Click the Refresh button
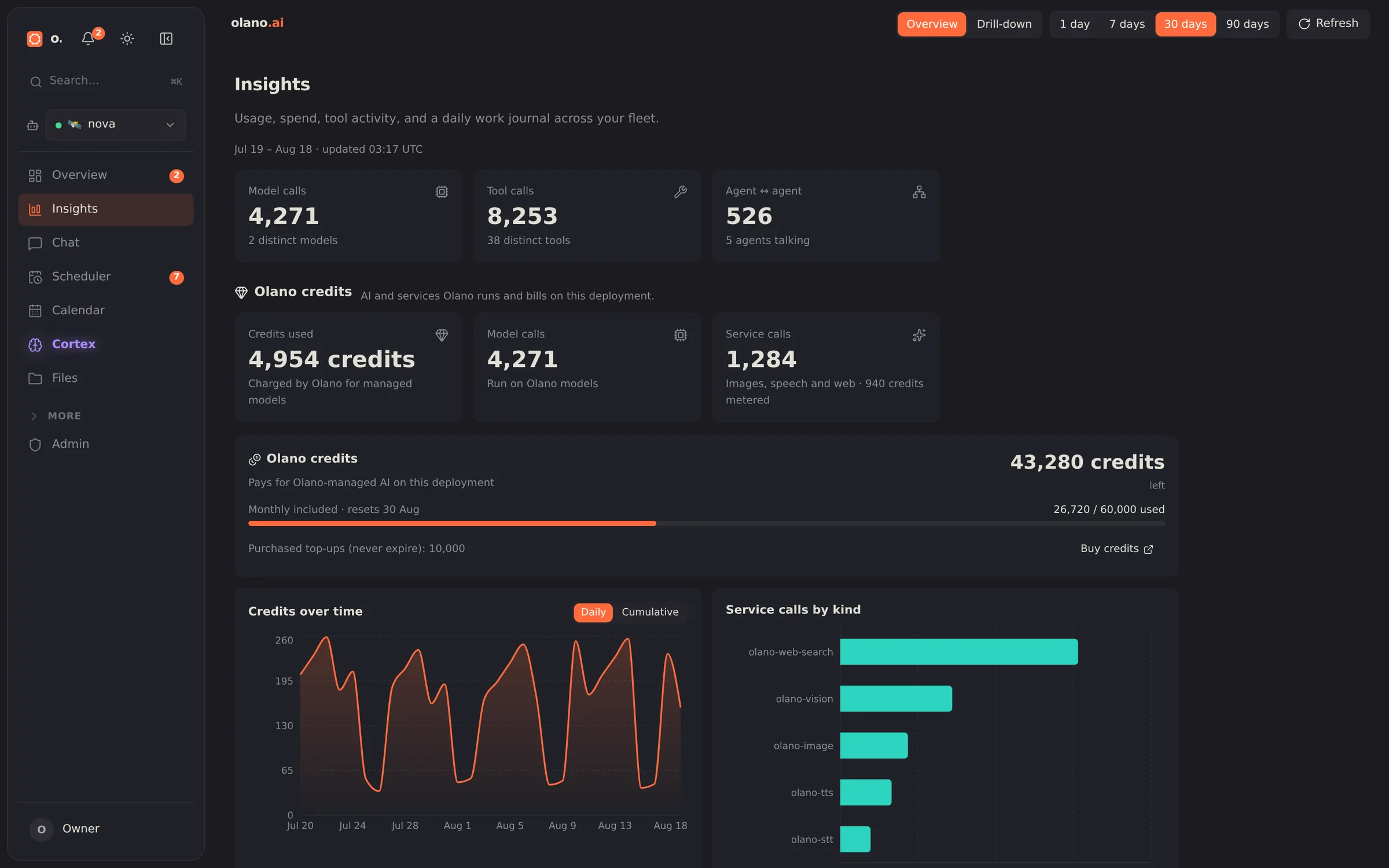 click(1328, 24)
